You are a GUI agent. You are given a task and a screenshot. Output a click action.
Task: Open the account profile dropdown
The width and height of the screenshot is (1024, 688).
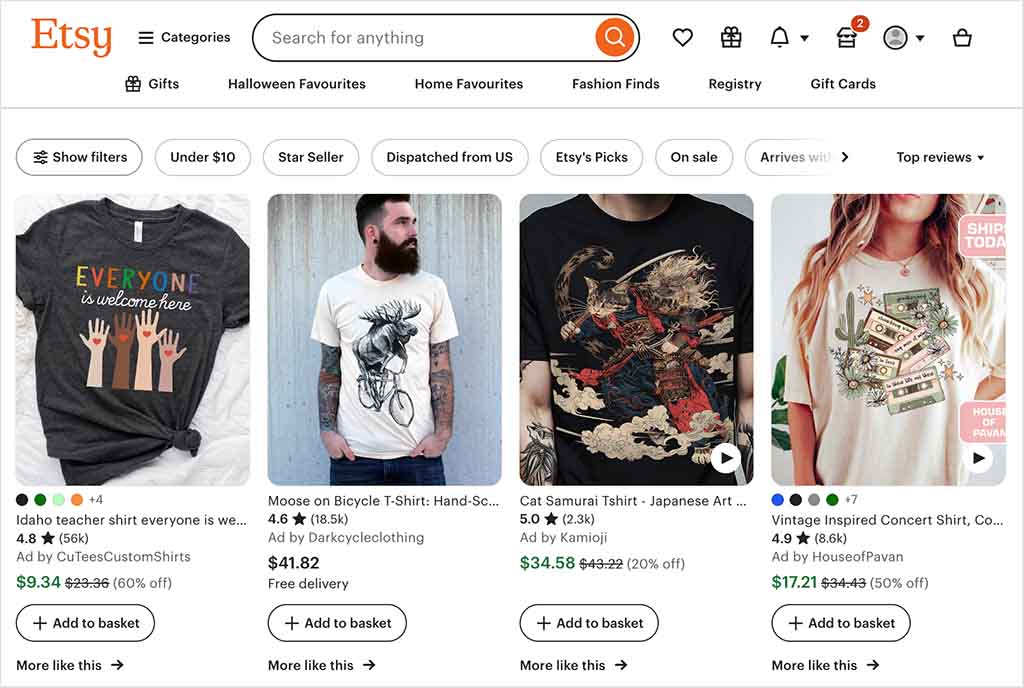[x=903, y=38]
